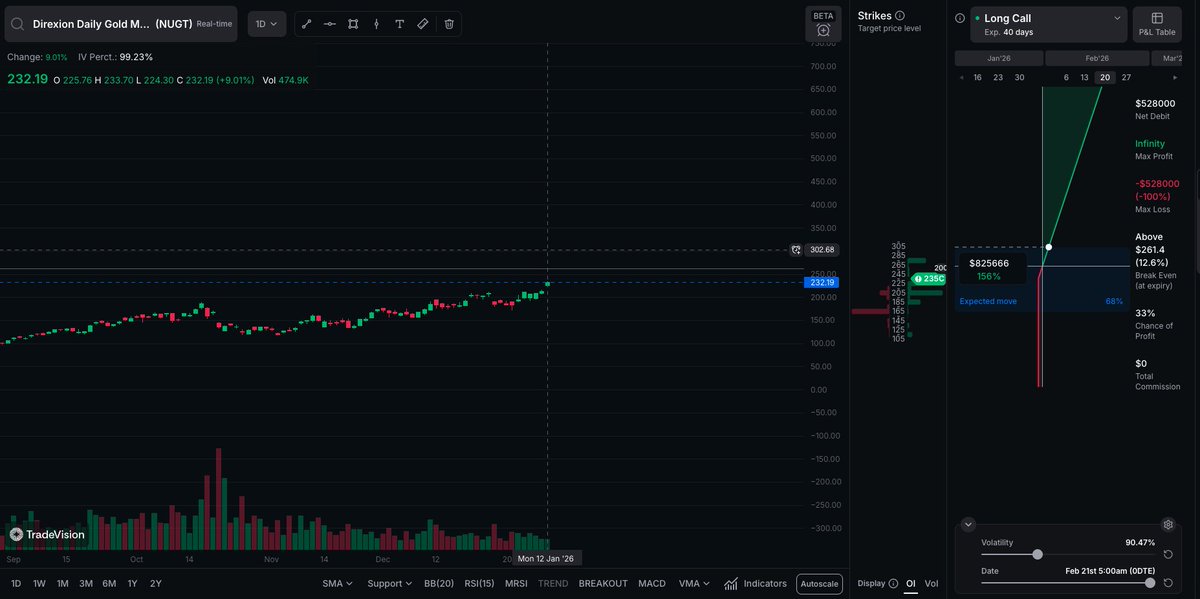Toggle the TREND indicator
The image size is (1200, 599).
point(553,583)
